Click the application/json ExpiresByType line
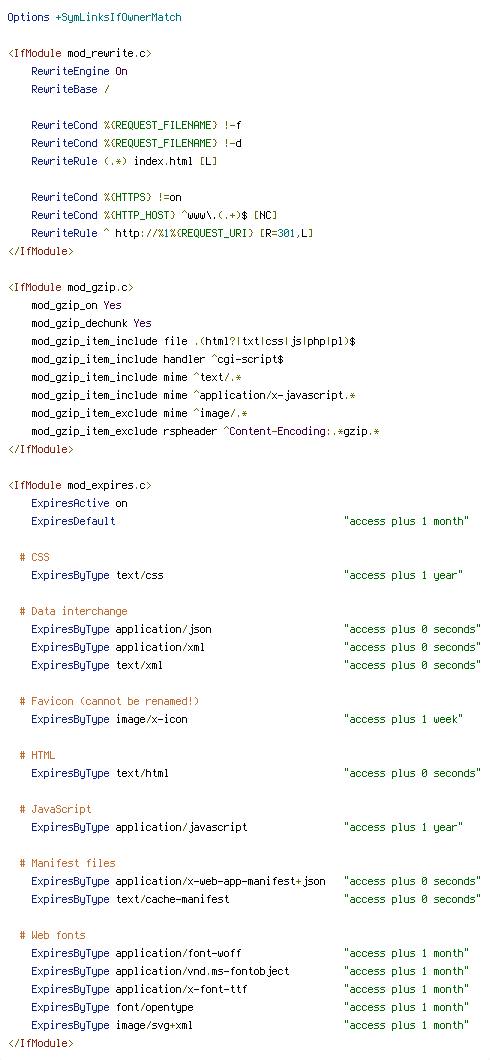 (256, 629)
